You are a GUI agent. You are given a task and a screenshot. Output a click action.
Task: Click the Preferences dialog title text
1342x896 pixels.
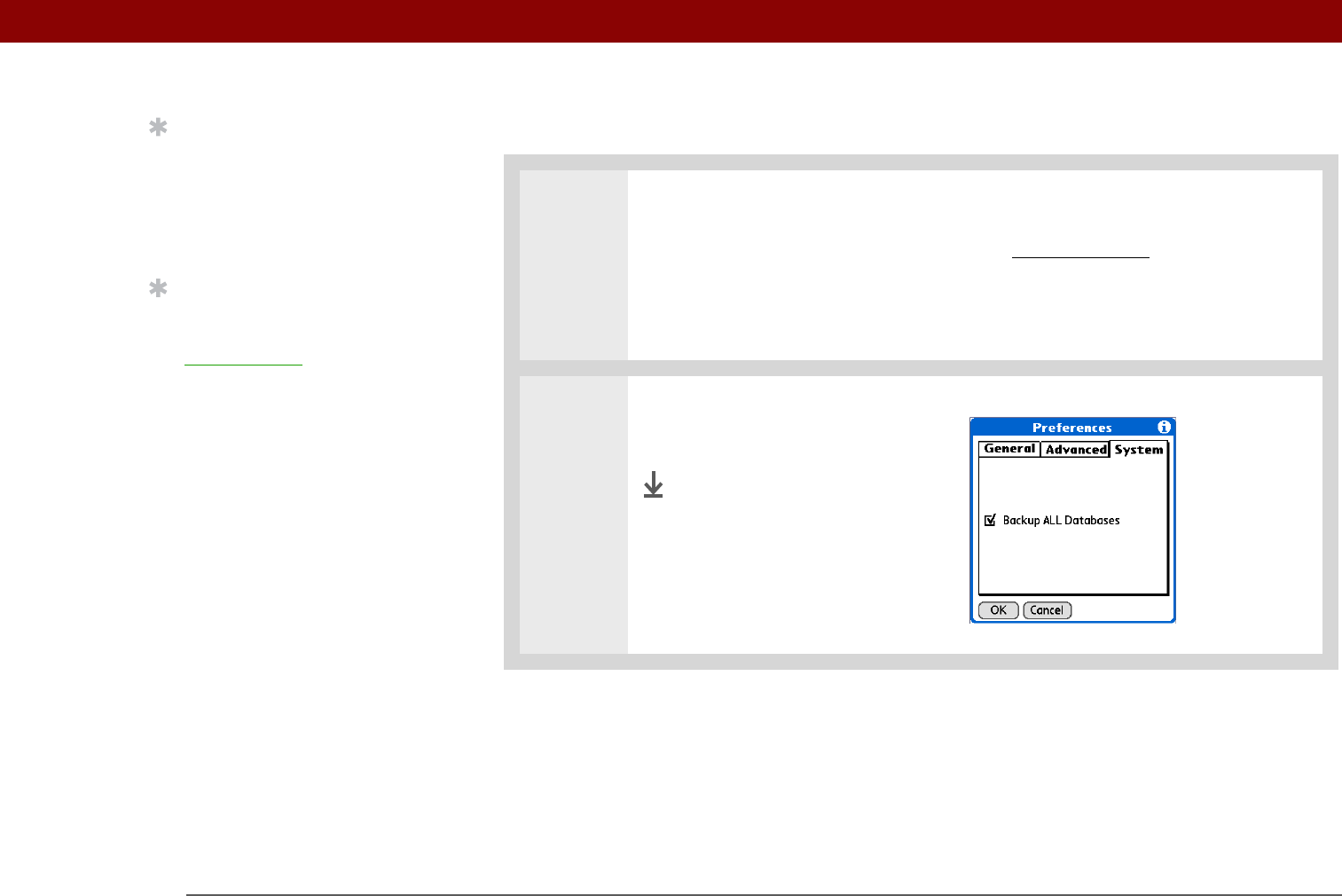click(x=1071, y=428)
